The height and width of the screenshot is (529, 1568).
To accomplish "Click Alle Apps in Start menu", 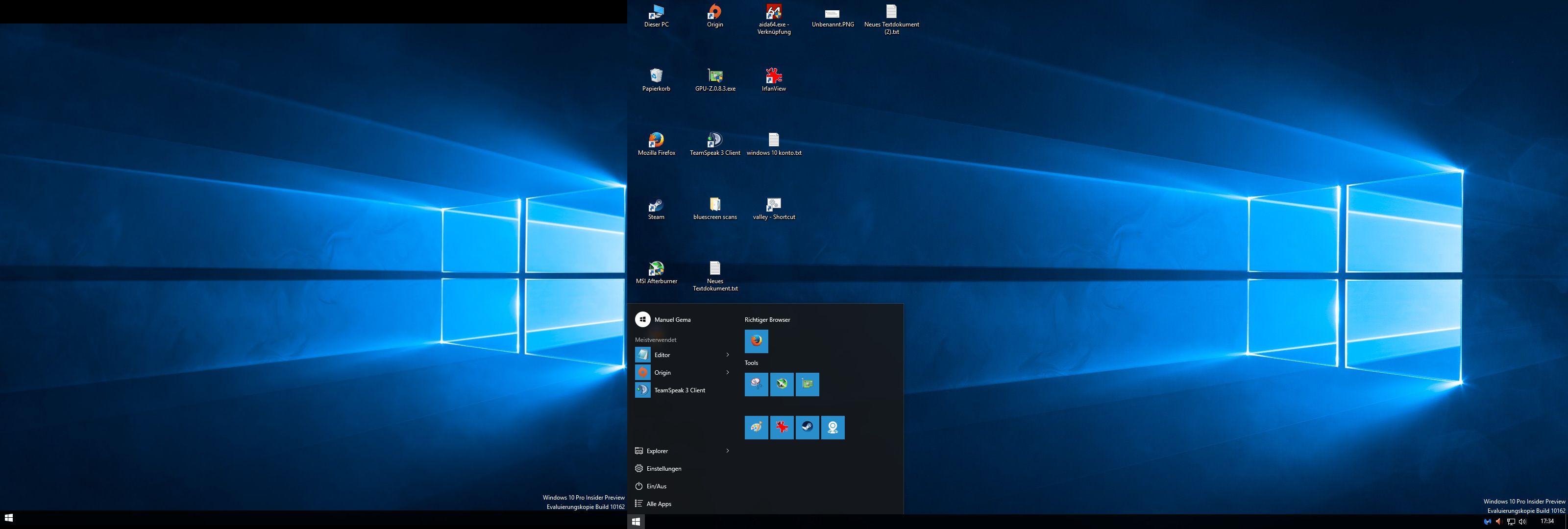I will tap(659, 504).
